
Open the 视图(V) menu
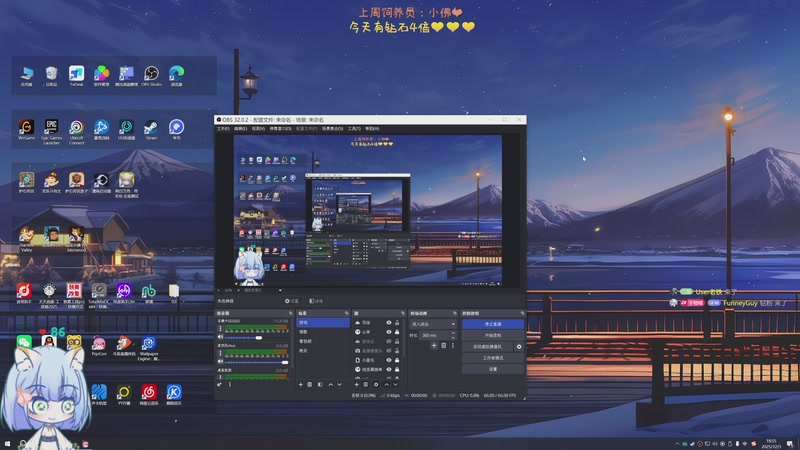click(258, 129)
